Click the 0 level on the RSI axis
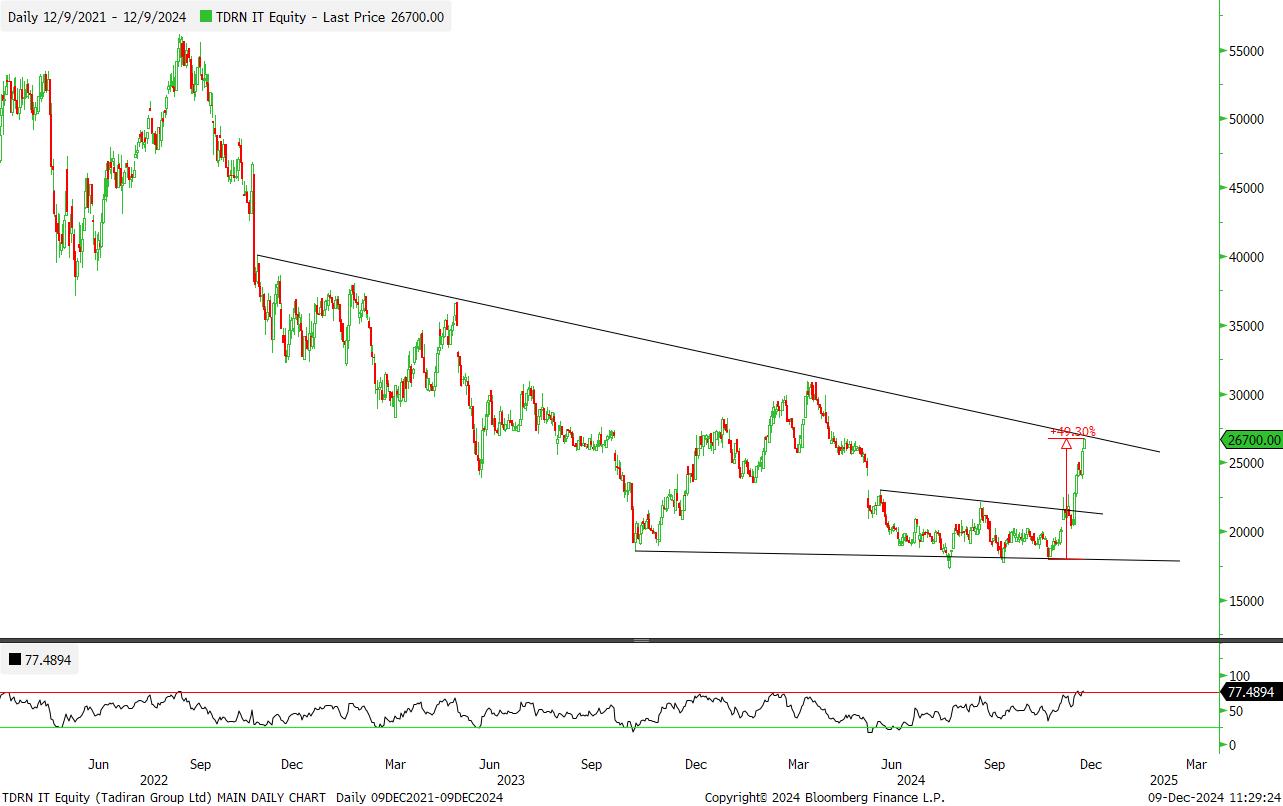 1233,745
